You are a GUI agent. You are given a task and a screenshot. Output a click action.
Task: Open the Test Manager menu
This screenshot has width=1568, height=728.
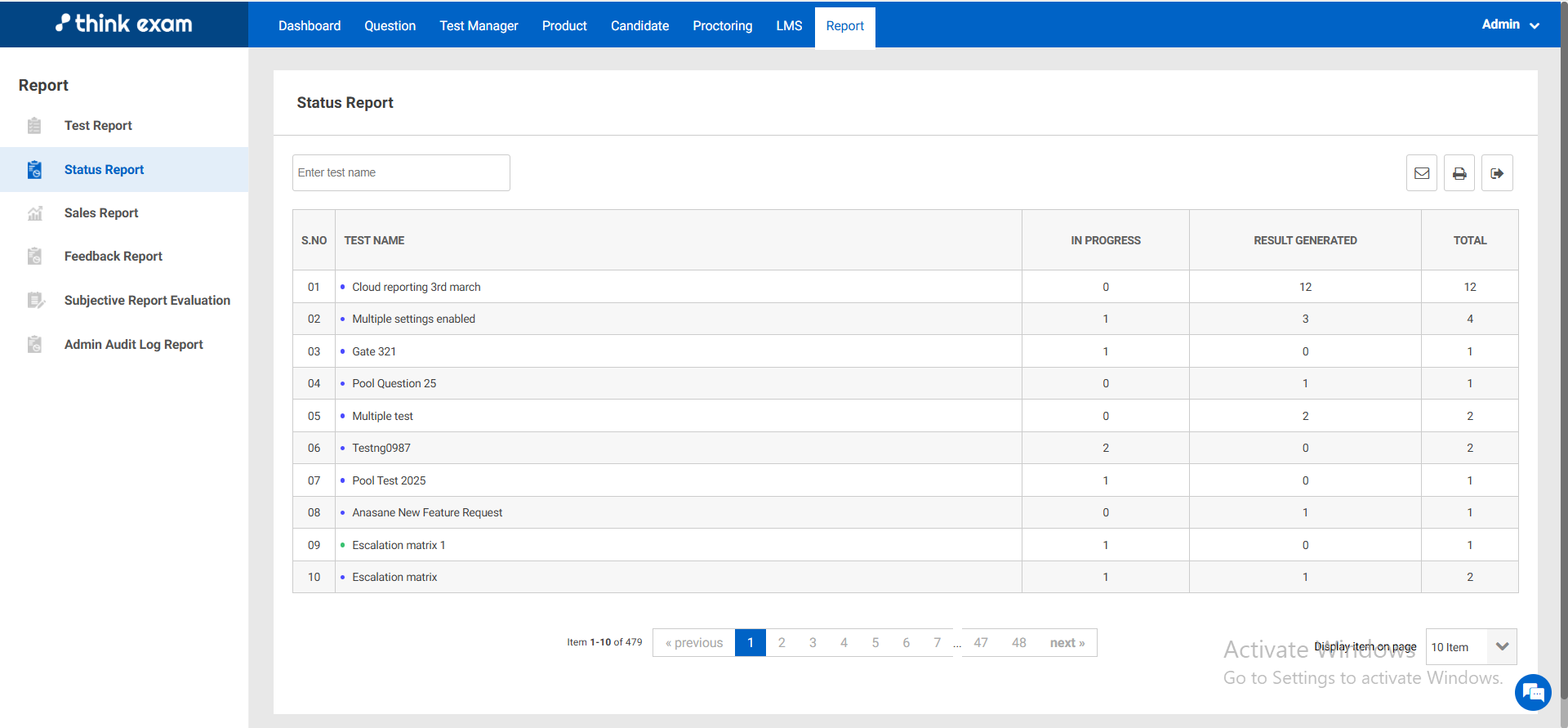(479, 26)
